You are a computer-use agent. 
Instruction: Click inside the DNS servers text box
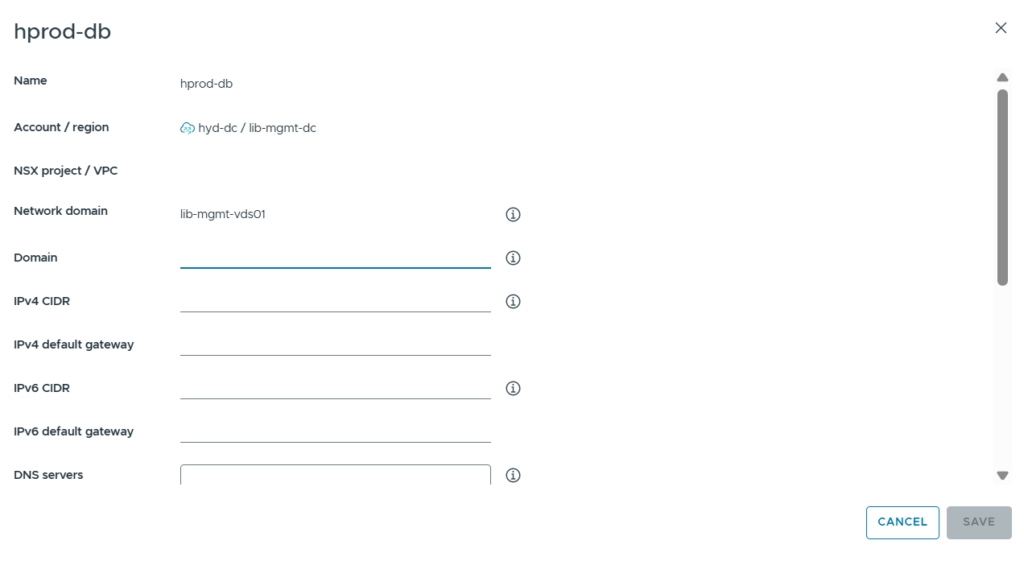335,475
